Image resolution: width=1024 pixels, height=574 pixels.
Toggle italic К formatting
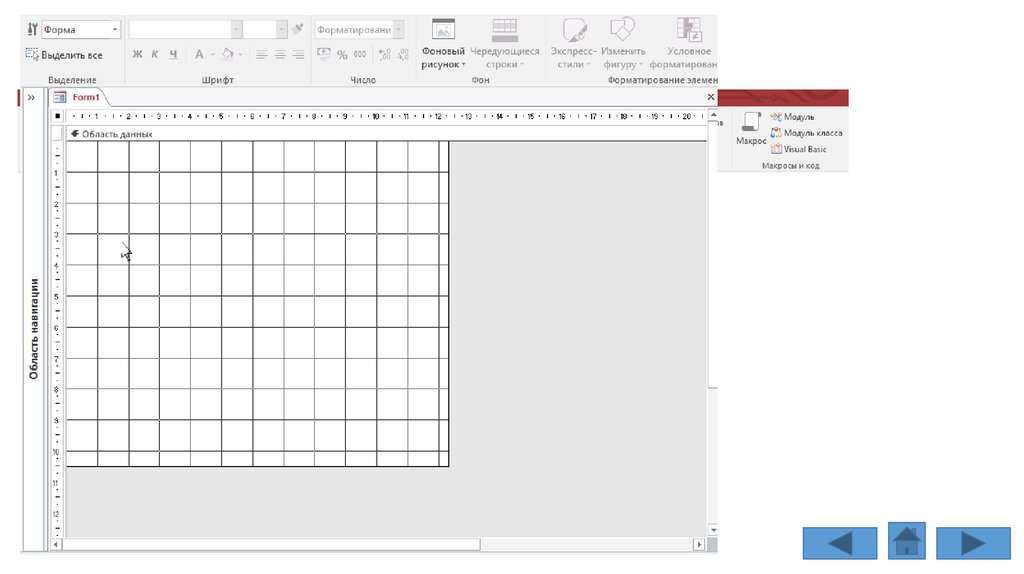[x=155, y=54]
